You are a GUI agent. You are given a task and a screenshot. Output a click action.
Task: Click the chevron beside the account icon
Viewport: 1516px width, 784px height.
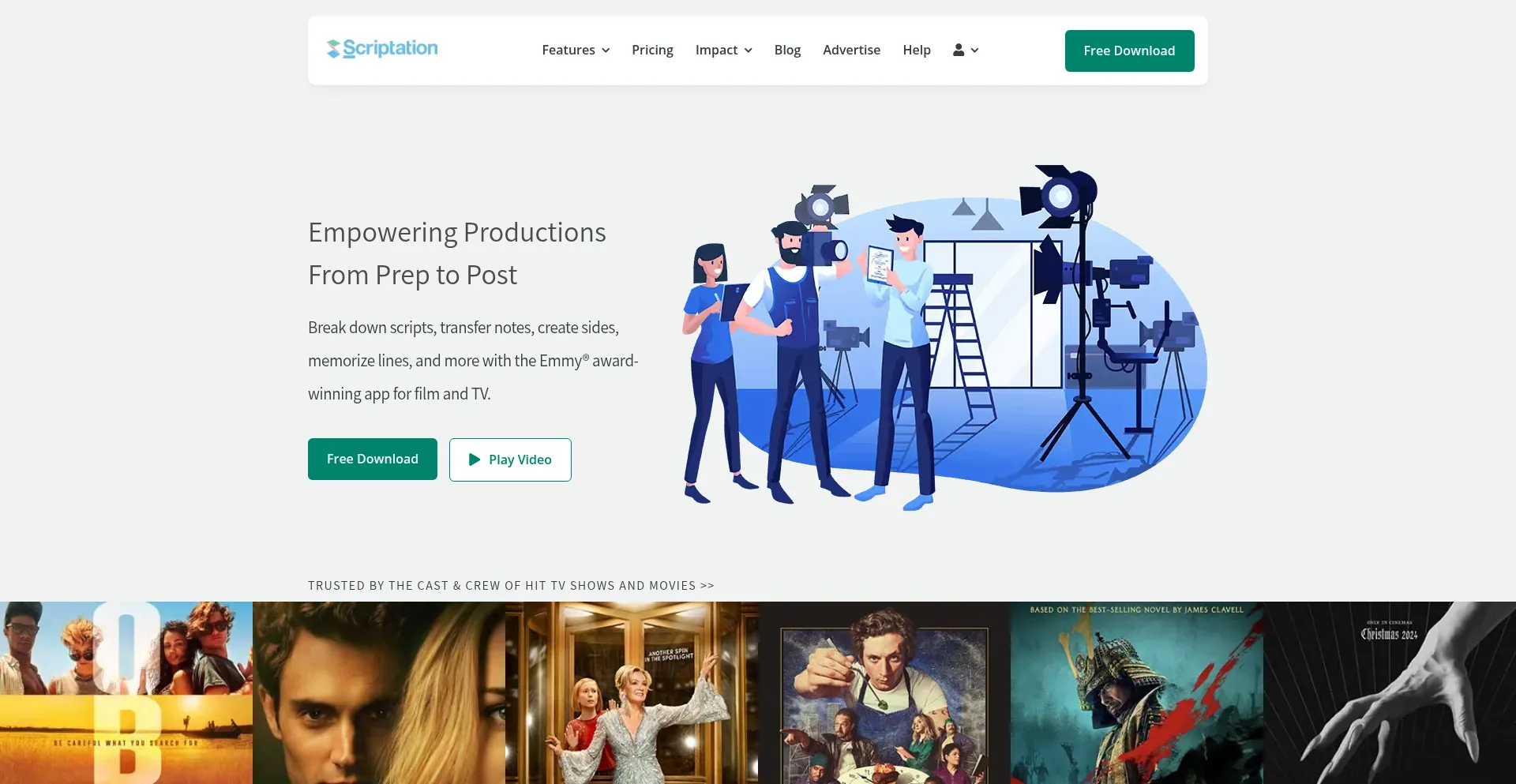975,51
